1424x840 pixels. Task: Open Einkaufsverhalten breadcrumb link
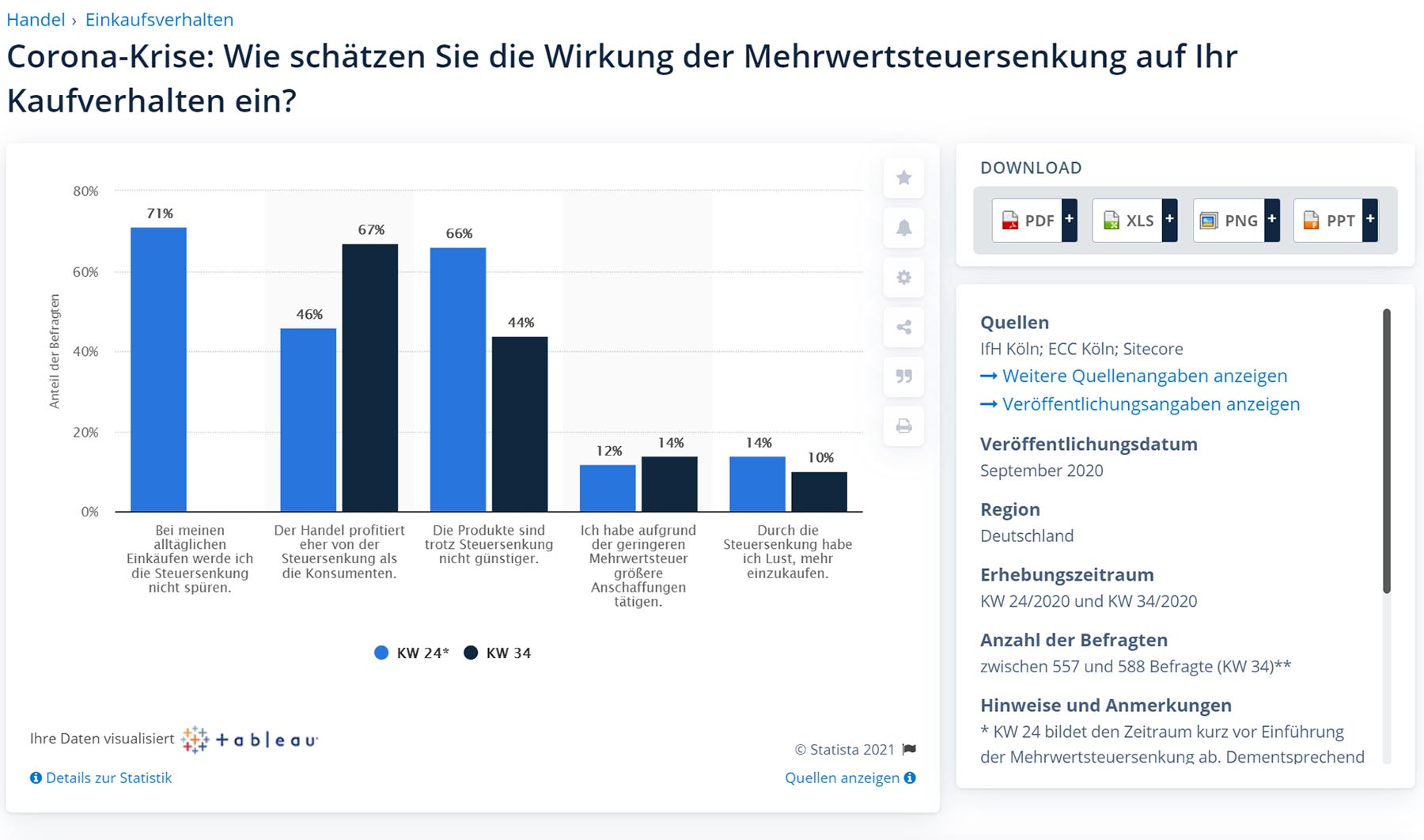click(159, 20)
